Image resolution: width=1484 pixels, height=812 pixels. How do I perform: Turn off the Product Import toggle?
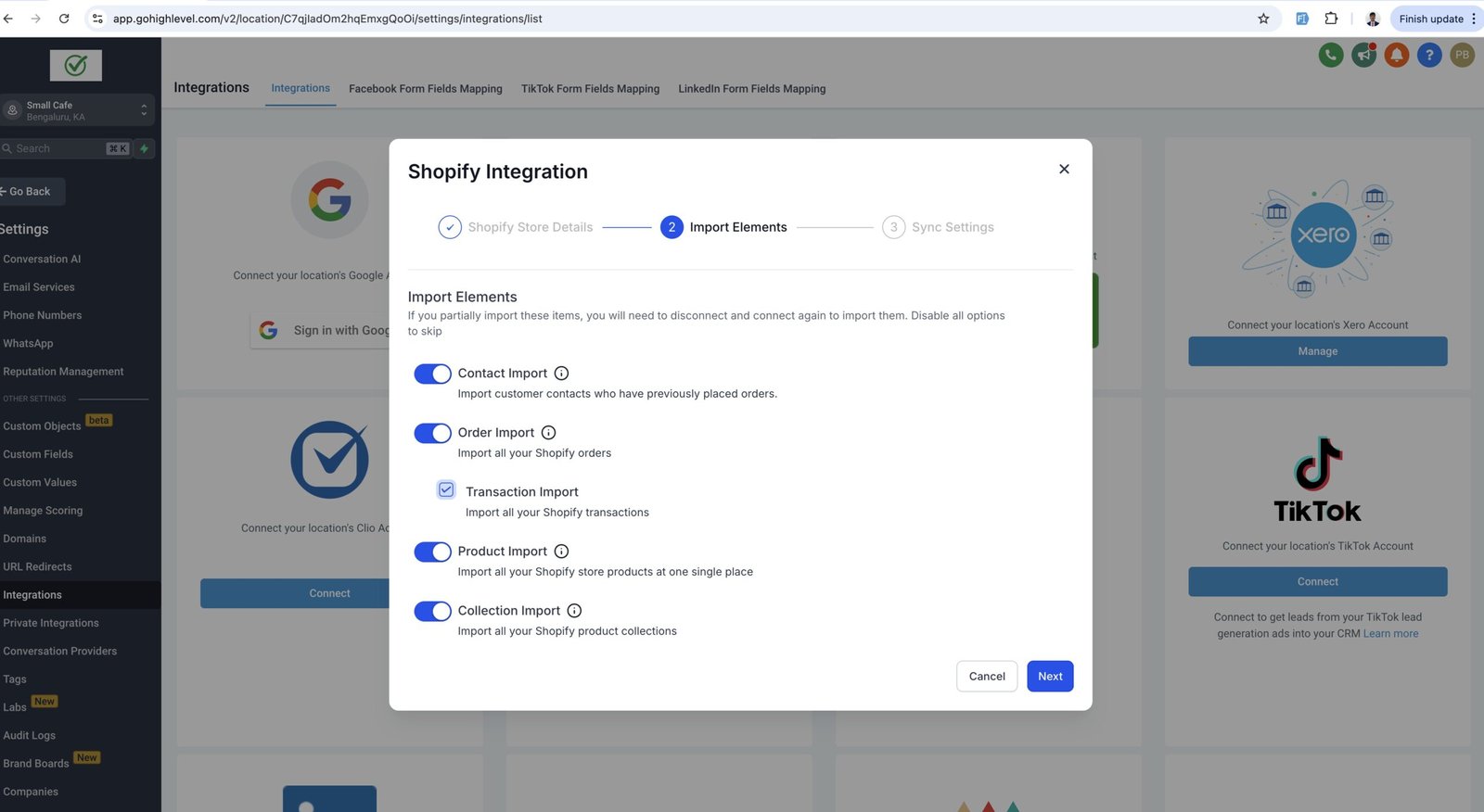pos(432,552)
